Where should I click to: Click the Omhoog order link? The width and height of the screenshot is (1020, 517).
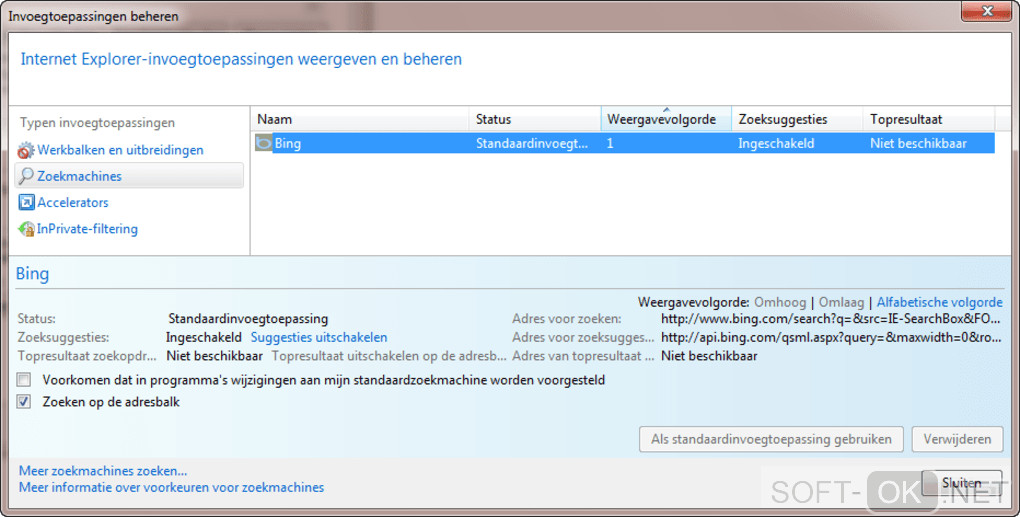[x=780, y=302]
